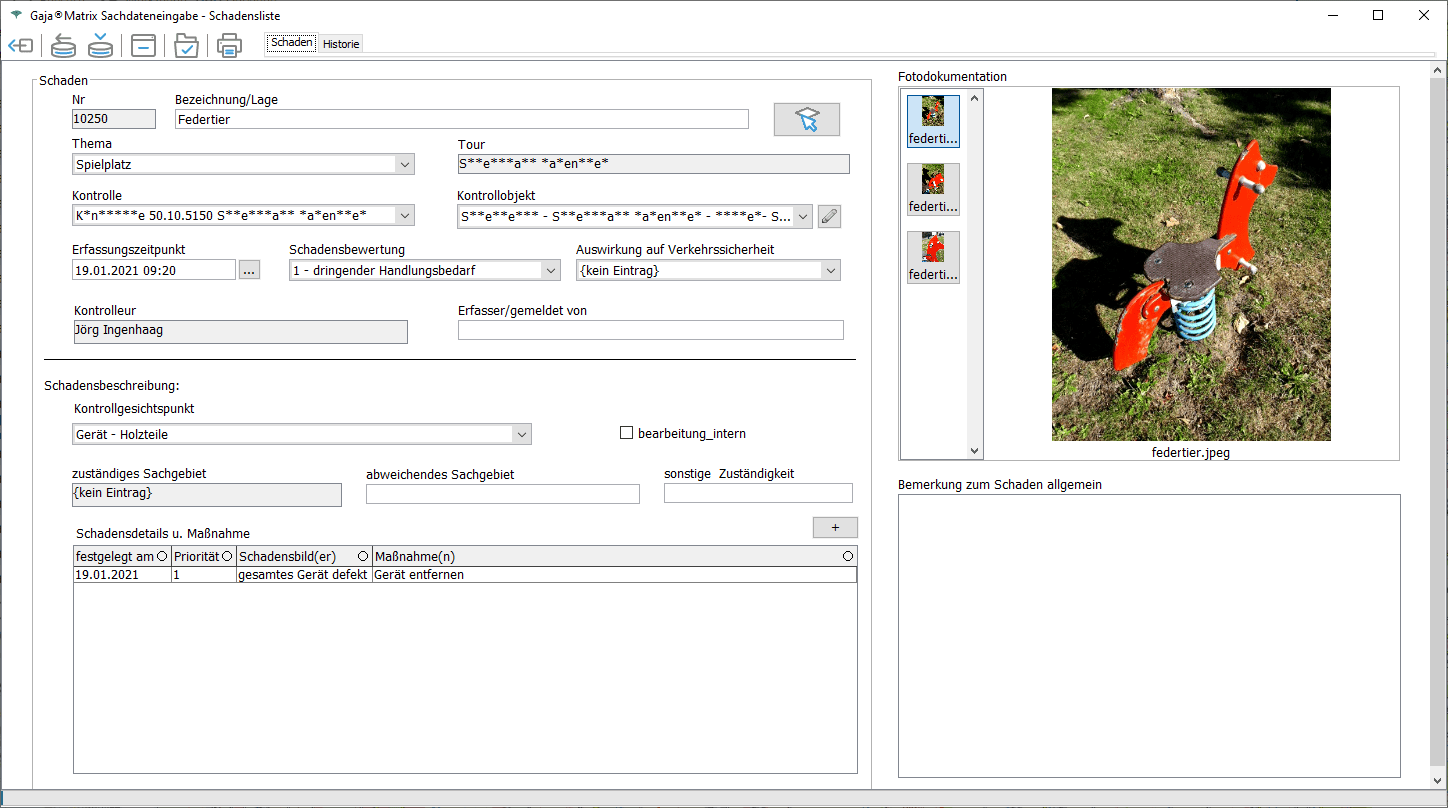Expand the Schadensbewertung dropdown
The height and width of the screenshot is (808, 1448).
pos(550,270)
